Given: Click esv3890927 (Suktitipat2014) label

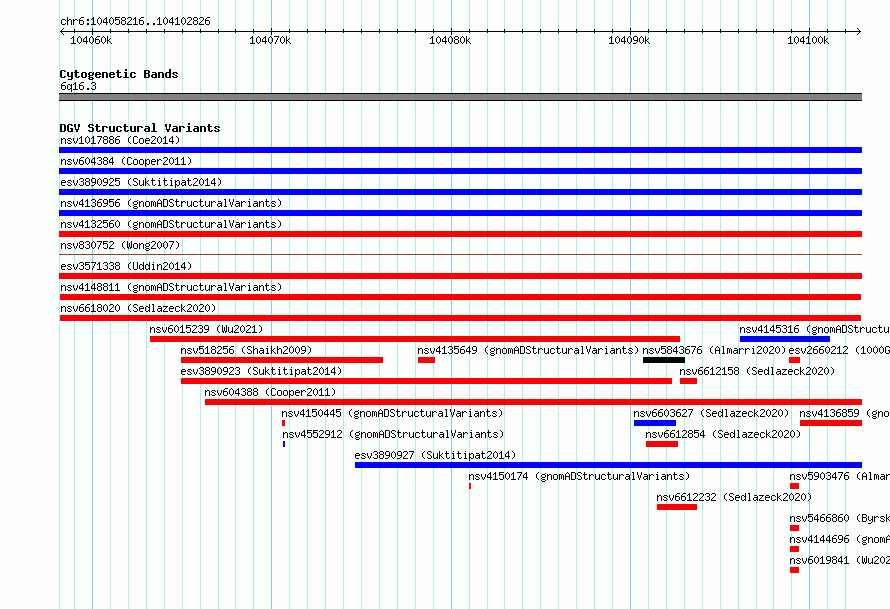Looking at the screenshot, I should (x=435, y=455).
